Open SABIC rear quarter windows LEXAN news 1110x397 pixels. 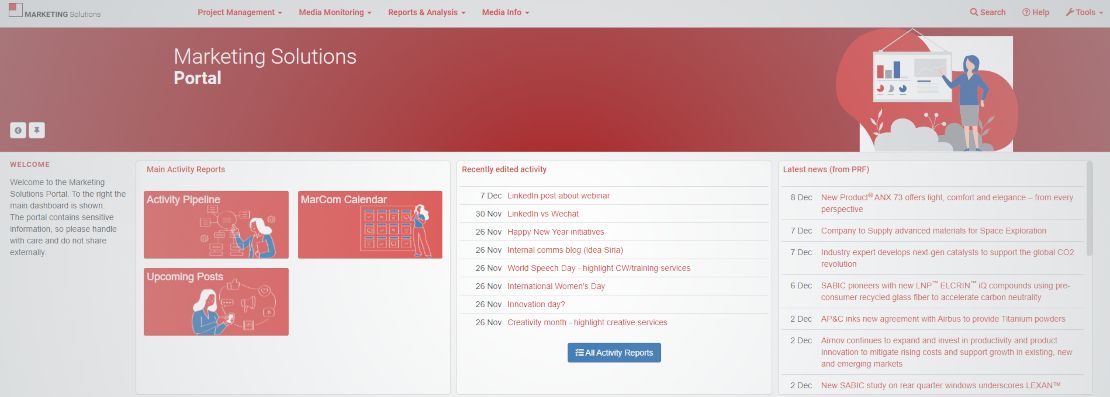point(941,385)
